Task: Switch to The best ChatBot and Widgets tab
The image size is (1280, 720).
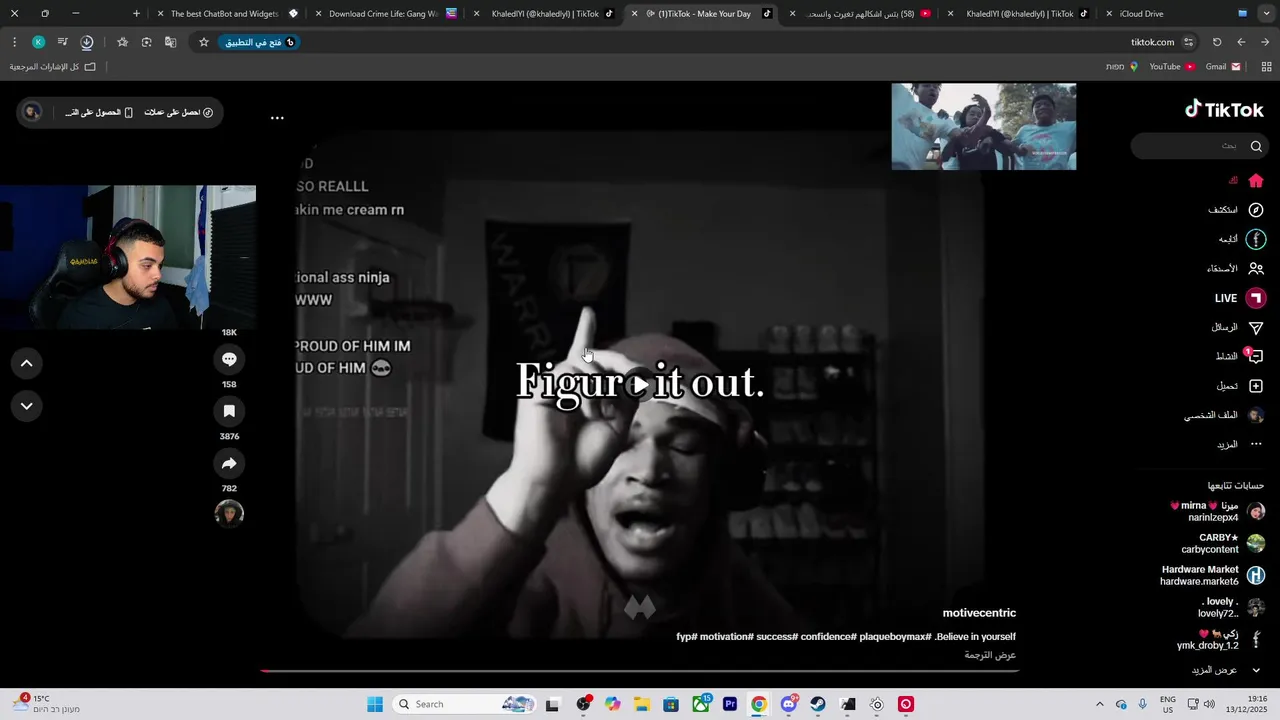Action: pyautogui.click(x=229, y=14)
